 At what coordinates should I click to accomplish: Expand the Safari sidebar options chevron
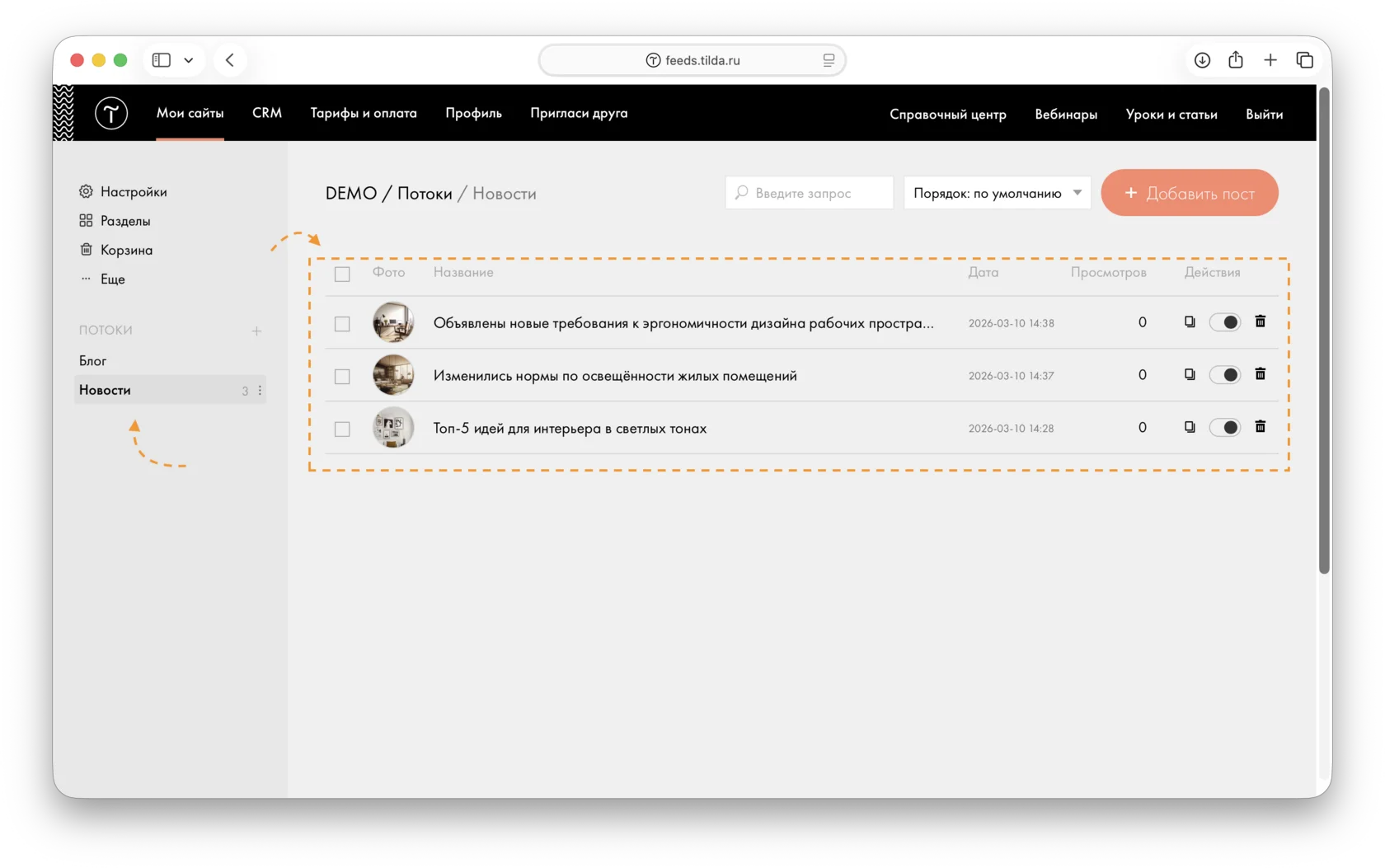click(x=189, y=60)
